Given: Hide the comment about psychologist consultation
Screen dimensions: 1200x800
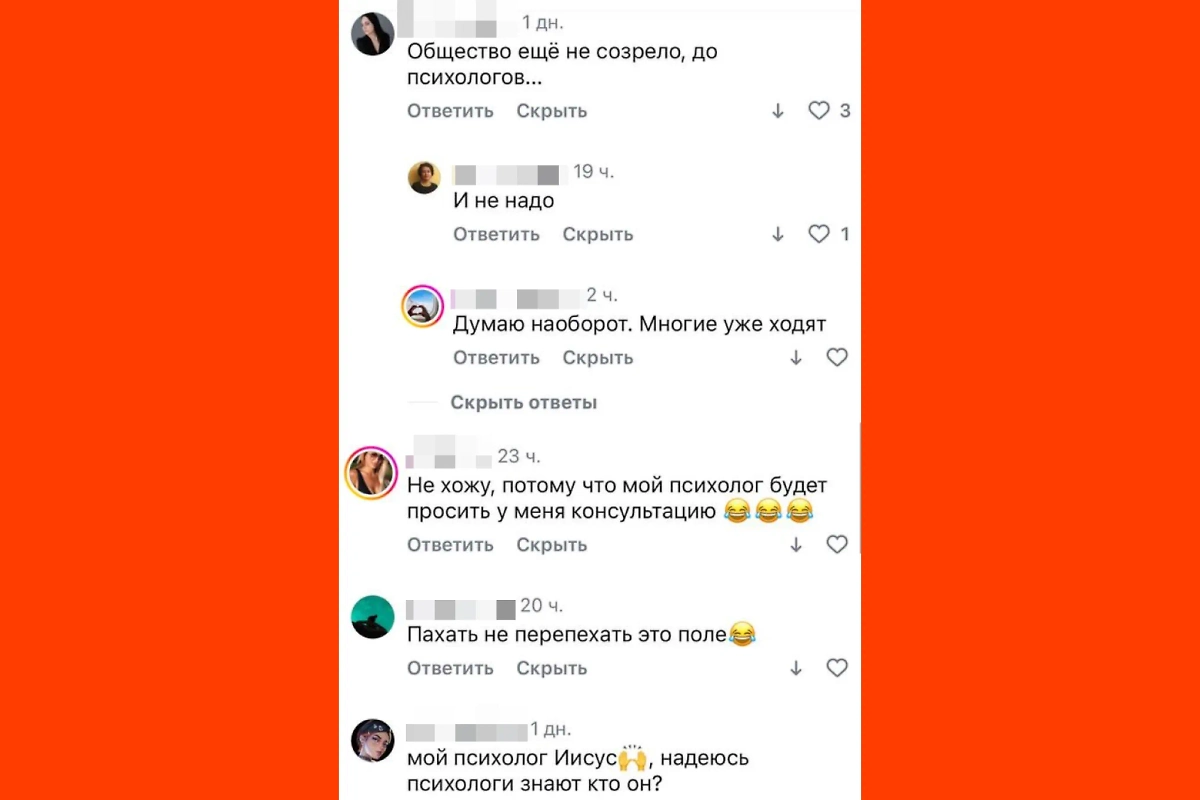Looking at the screenshot, I should (552, 544).
